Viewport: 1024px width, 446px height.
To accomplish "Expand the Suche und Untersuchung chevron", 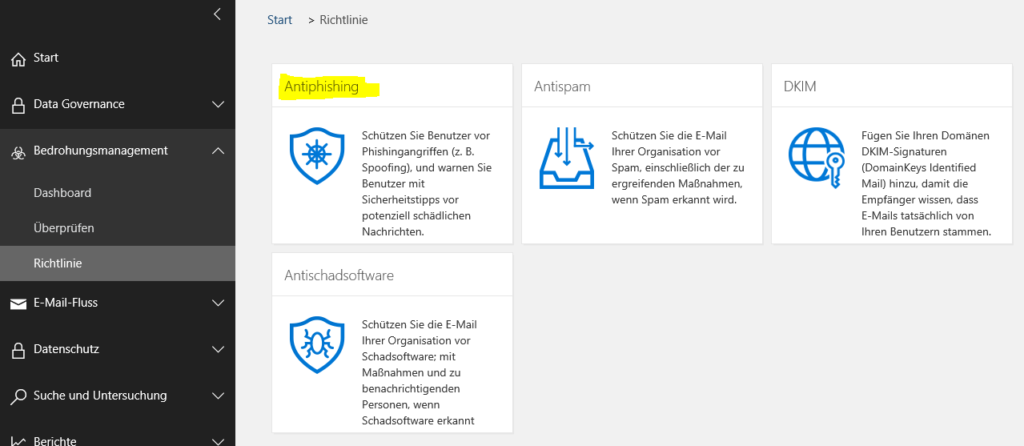I will click(x=218, y=395).
